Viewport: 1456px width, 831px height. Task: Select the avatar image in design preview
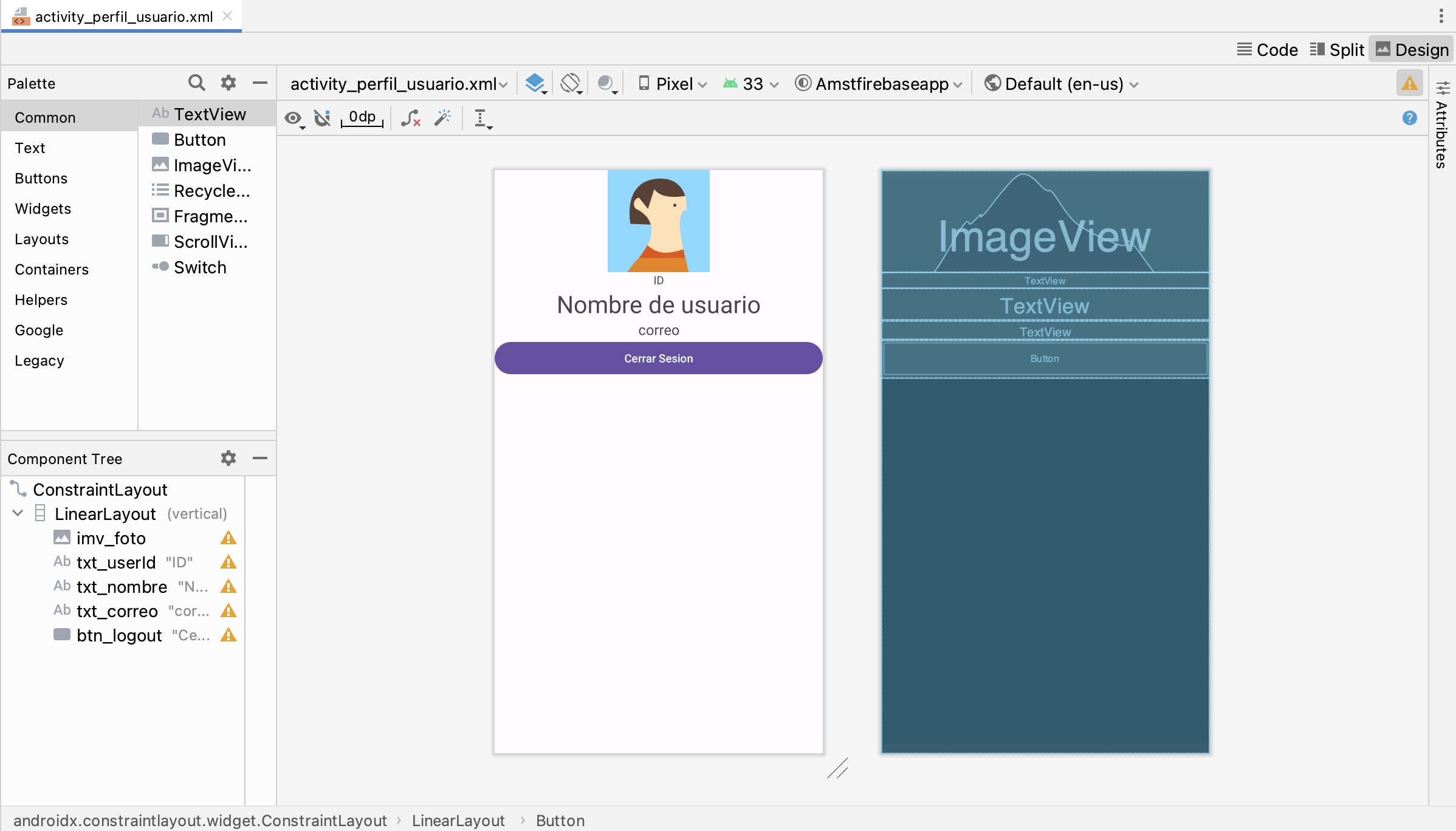(658, 221)
